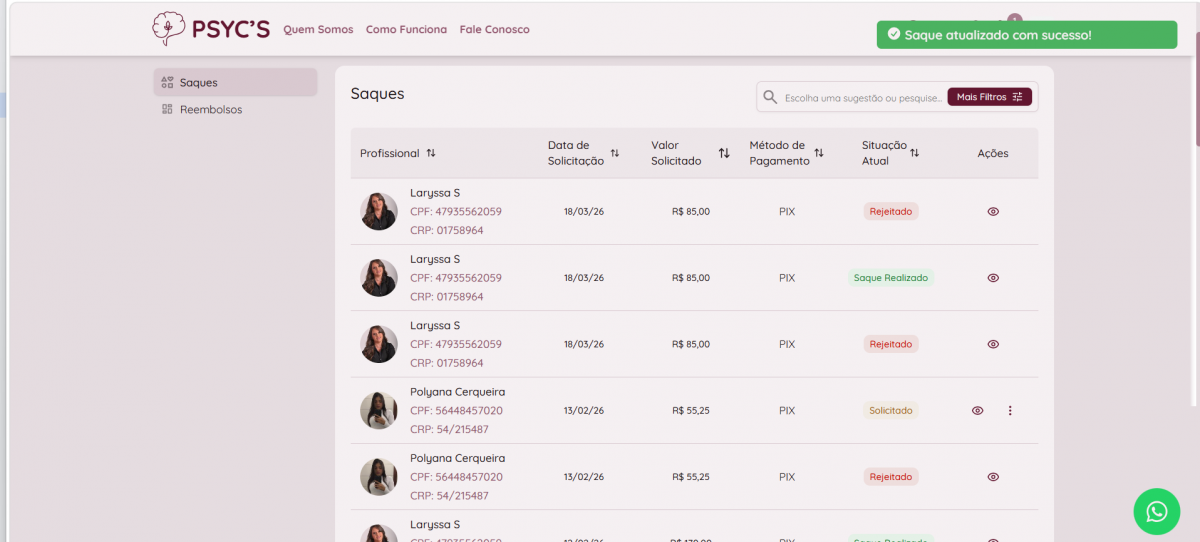The image size is (1200, 542).
Task: Focus the search suggestion input field
Action: tap(862, 98)
